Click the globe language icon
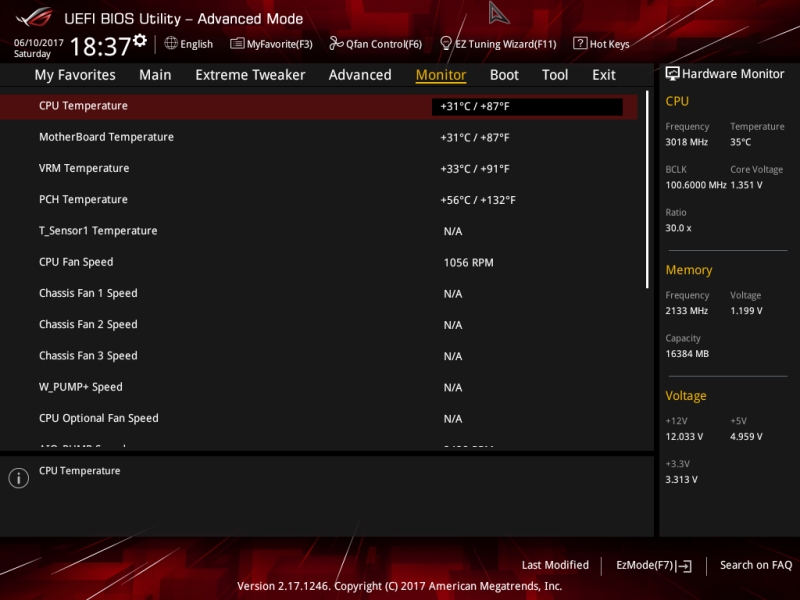This screenshot has width=800, height=600. coord(171,43)
